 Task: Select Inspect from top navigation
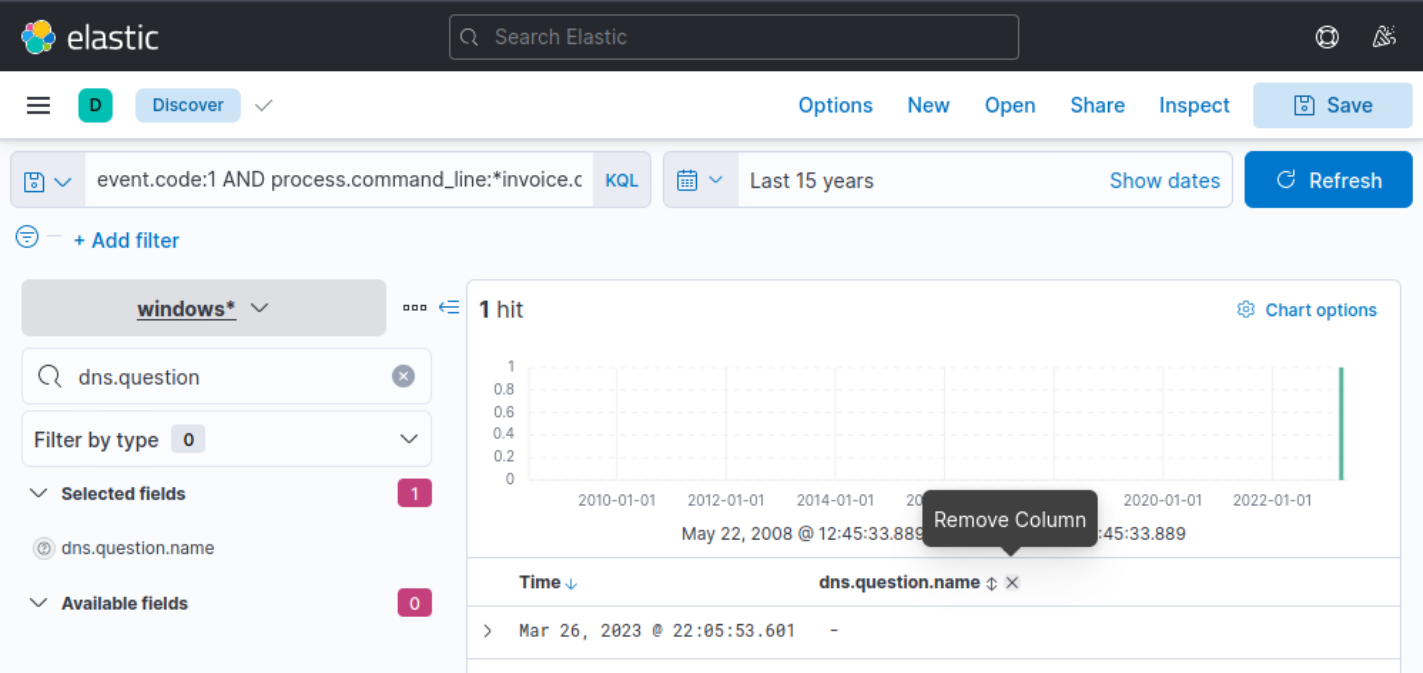pyautogui.click(x=1194, y=104)
